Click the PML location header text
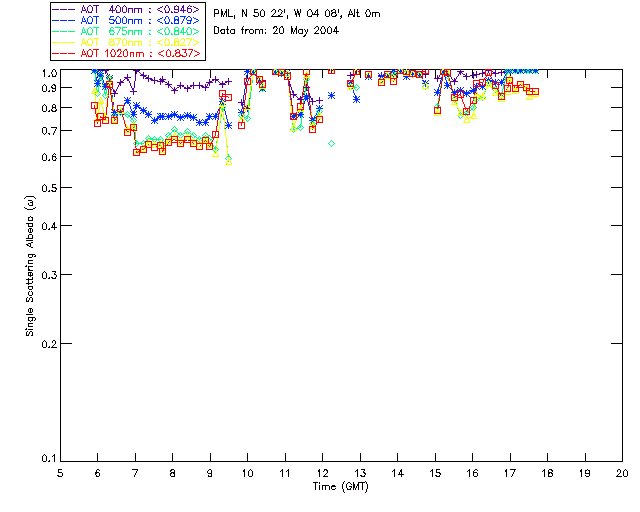640x512 pixels. (297, 13)
